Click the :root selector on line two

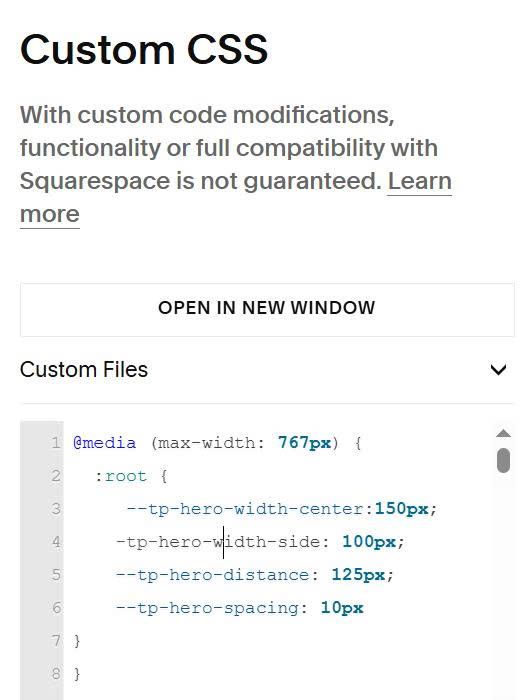(121, 476)
